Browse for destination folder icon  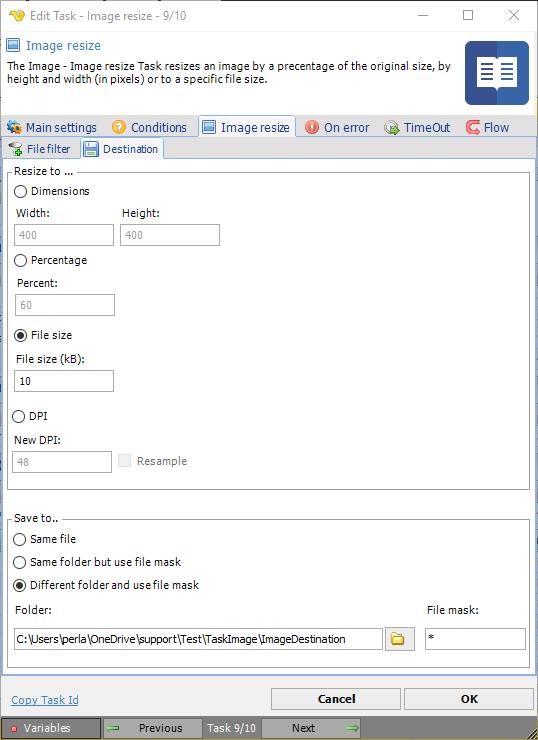pyautogui.click(x=399, y=639)
